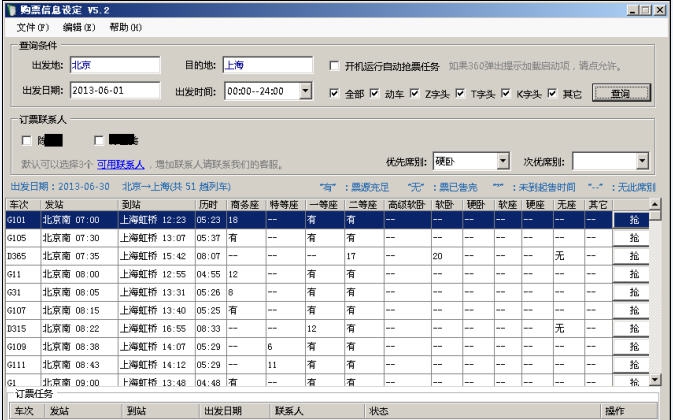Open the 文件(F) menu
This screenshot has width=673, height=420.
click(33, 27)
